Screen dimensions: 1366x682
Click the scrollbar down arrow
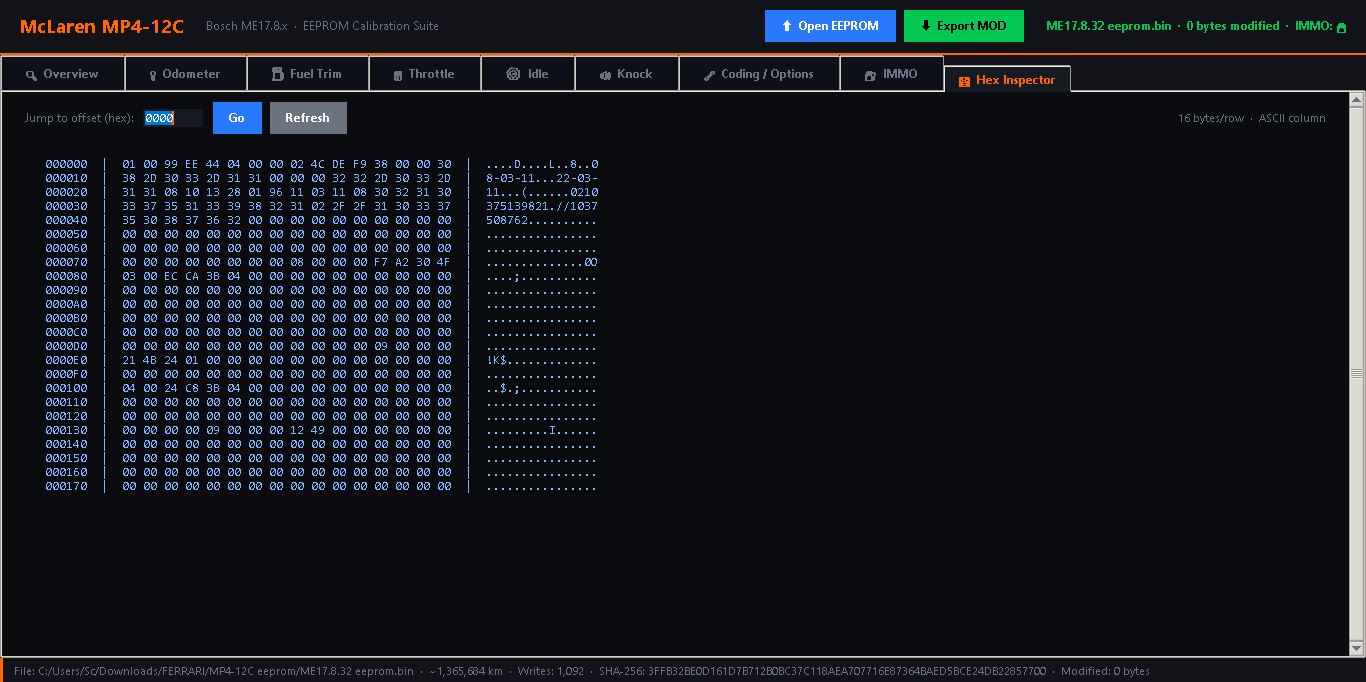pyautogui.click(x=1357, y=648)
